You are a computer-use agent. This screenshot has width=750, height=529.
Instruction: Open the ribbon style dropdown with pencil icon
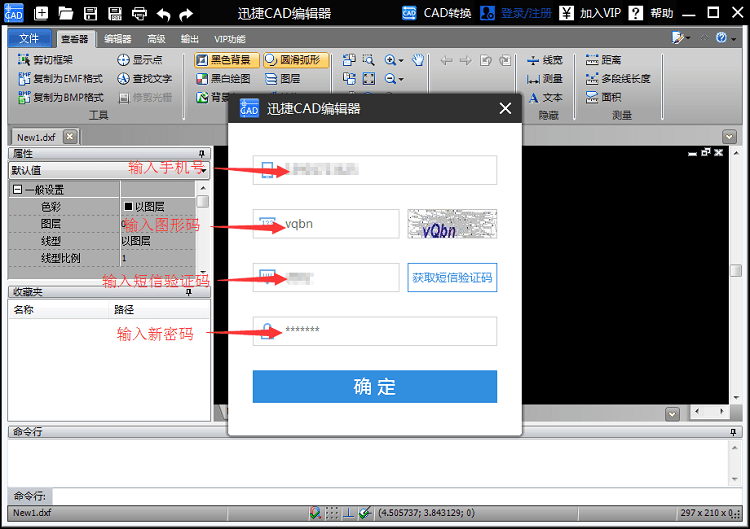pos(681,38)
